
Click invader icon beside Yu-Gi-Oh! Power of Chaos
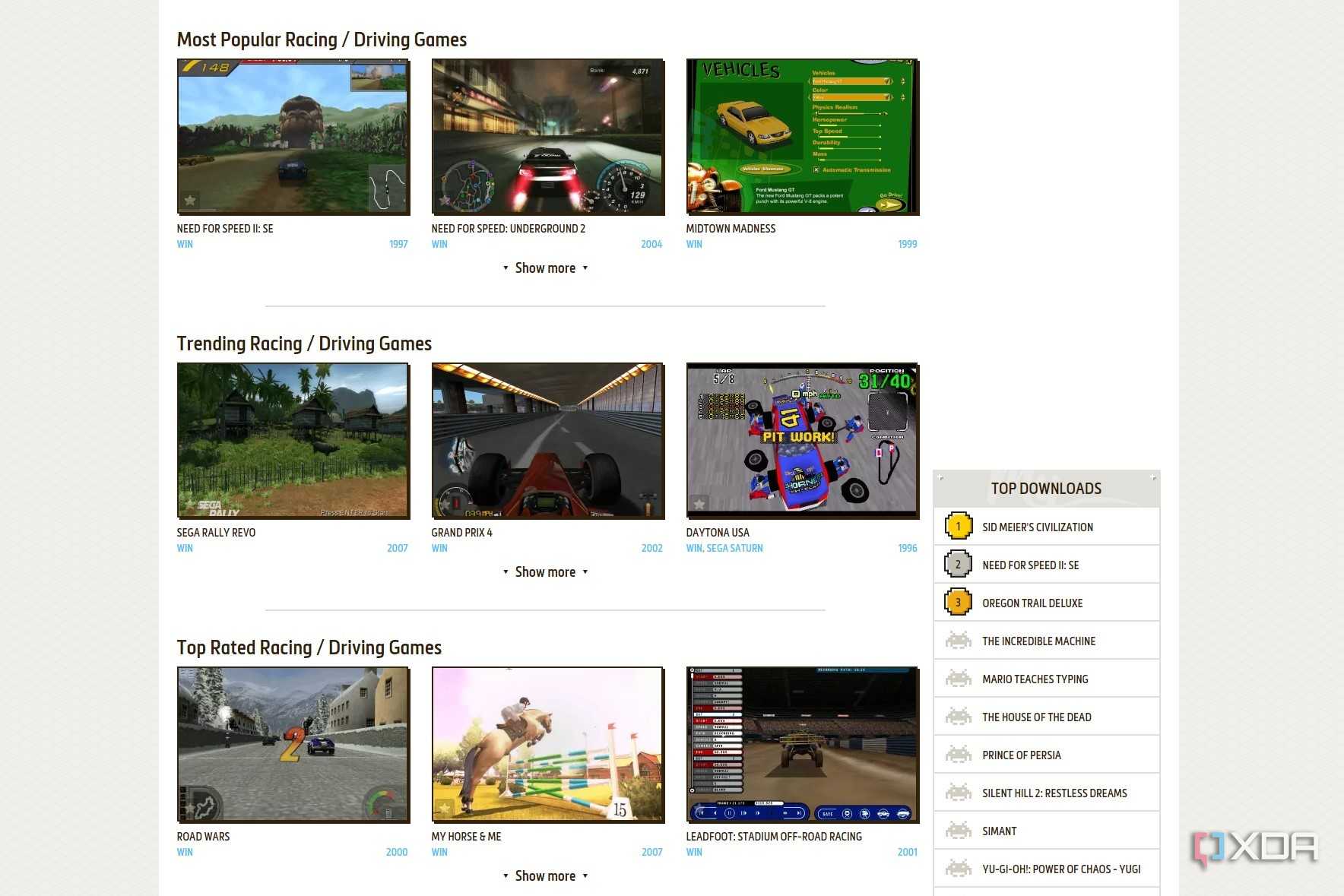click(958, 869)
